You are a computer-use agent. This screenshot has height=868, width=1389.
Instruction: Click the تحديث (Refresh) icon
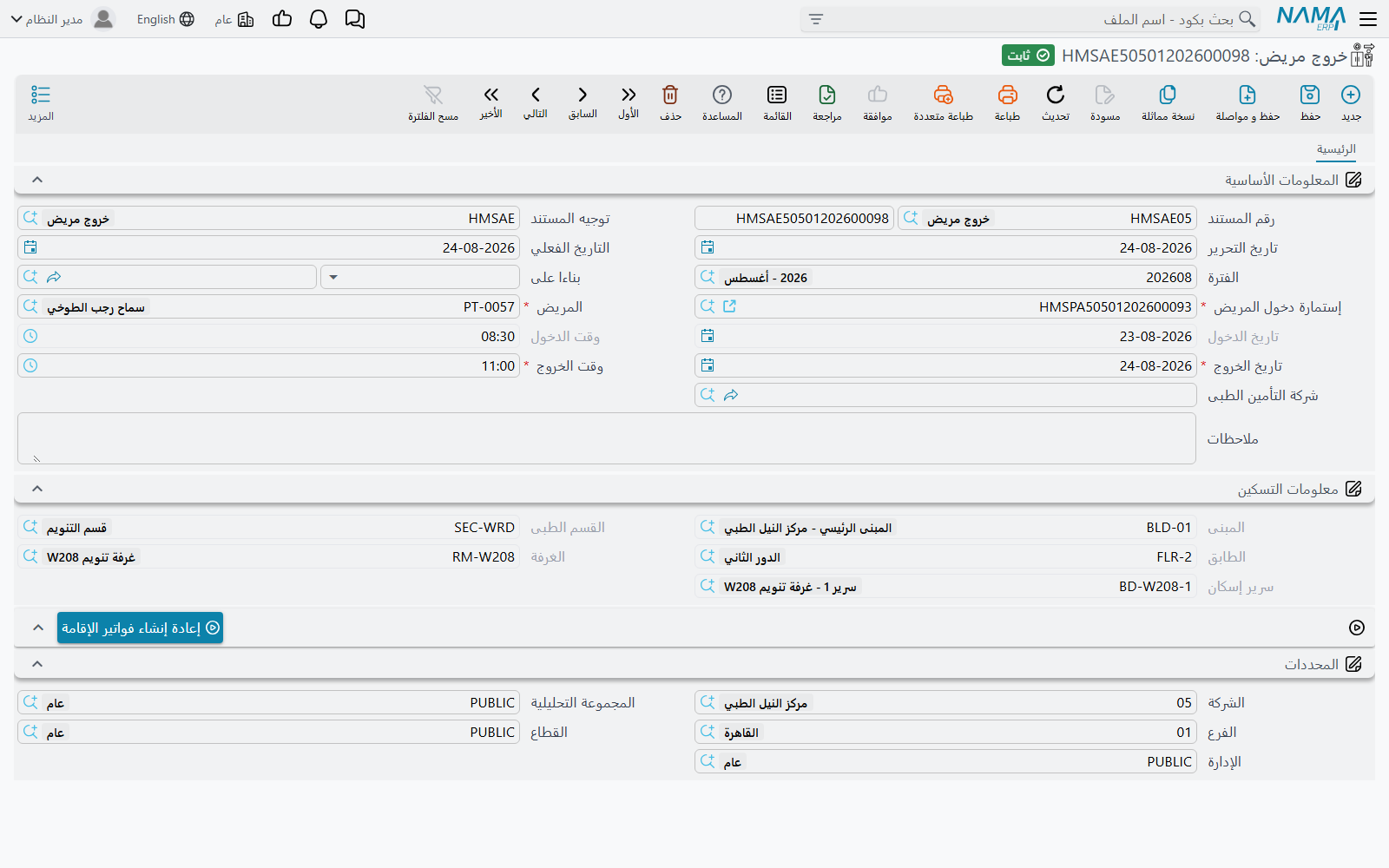(x=1056, y=95)
